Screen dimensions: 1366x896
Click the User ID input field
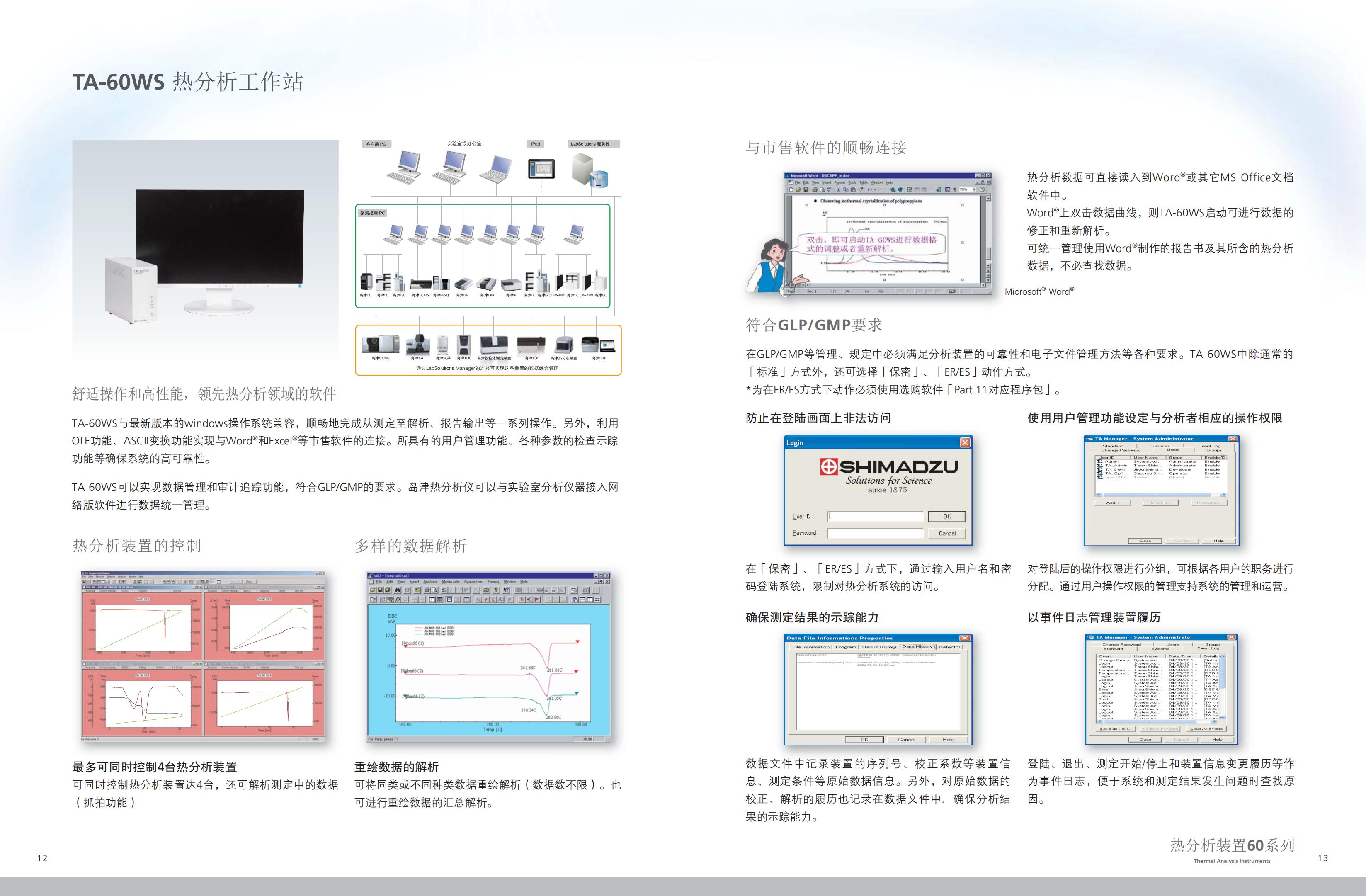point(875,517)
